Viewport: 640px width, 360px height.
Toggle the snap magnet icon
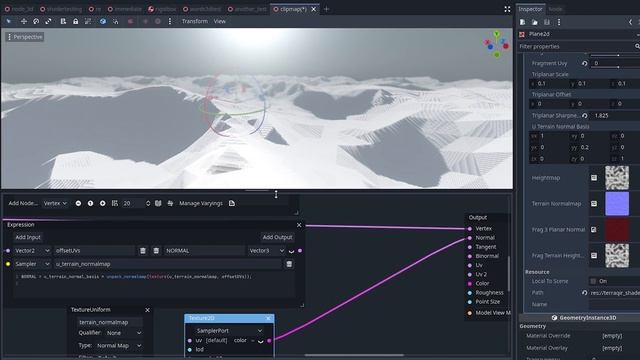pos(116,21)
